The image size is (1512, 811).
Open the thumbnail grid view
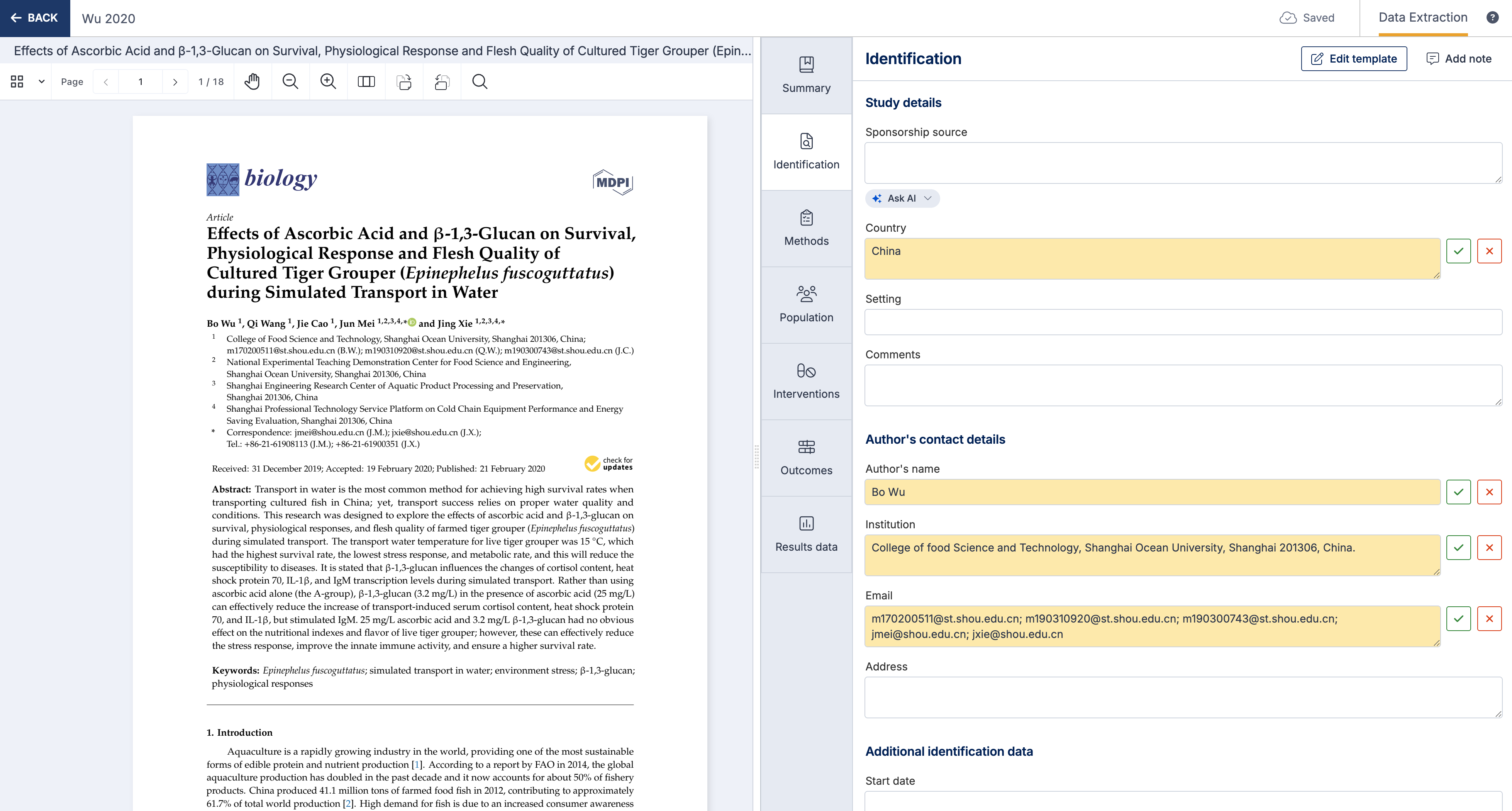pyautogui.click(x=17, y=81)
